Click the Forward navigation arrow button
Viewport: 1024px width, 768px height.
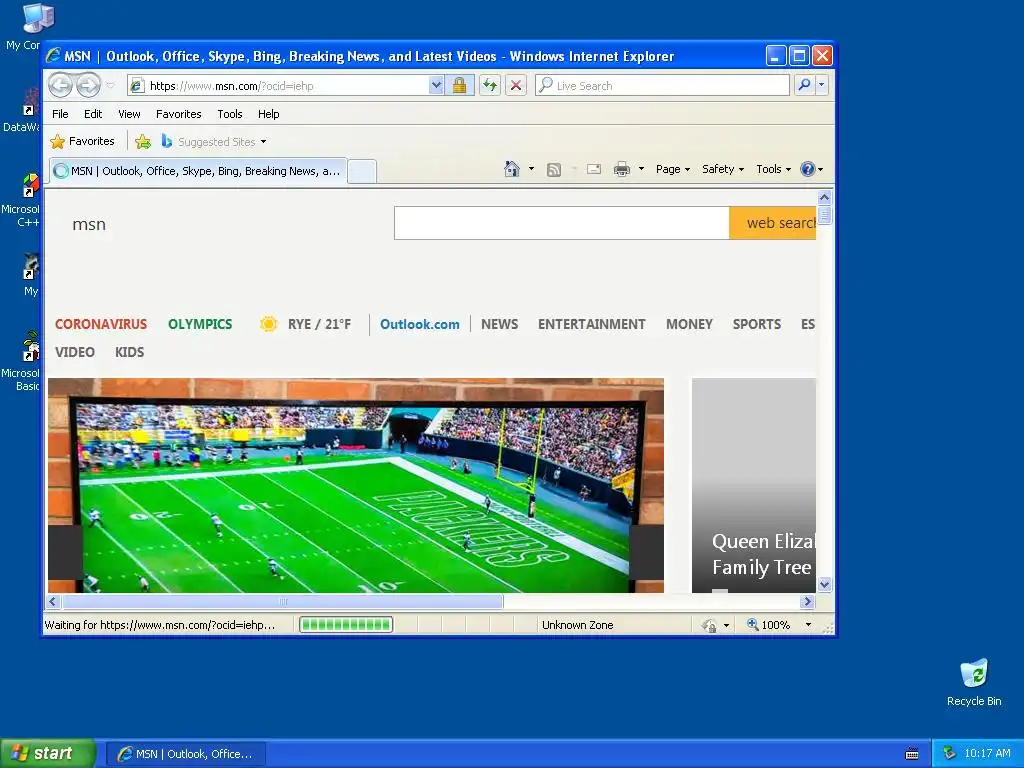(x=88, y=85)
